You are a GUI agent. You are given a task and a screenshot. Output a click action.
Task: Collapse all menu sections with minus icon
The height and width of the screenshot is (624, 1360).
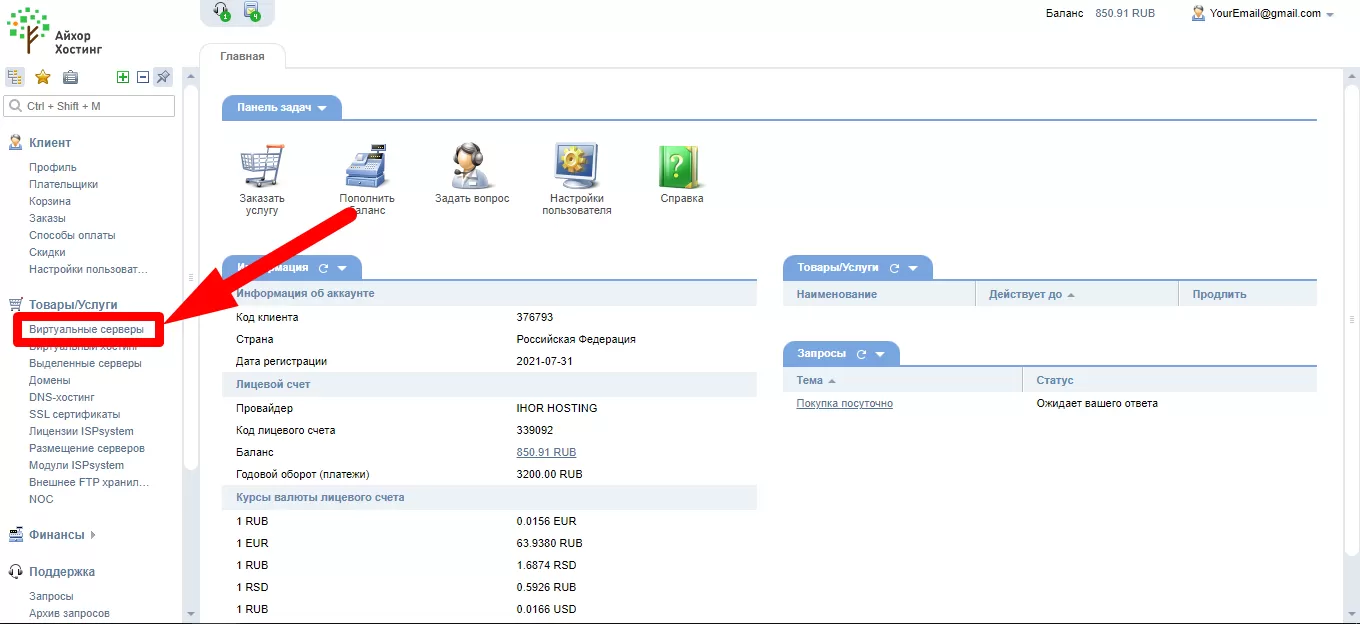point(143,77)
